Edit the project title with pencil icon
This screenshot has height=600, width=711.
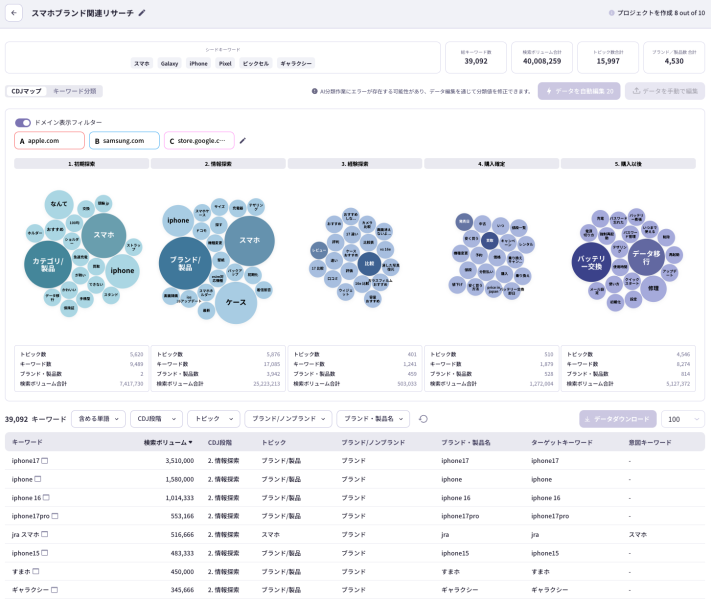[x=142, y=13]
